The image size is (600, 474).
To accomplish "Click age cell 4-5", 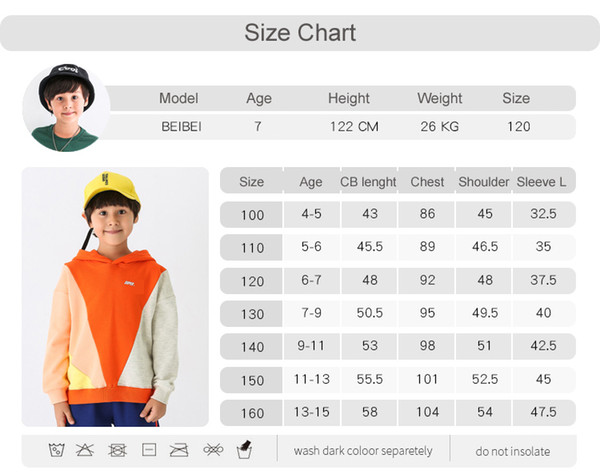I will [311, 214].
